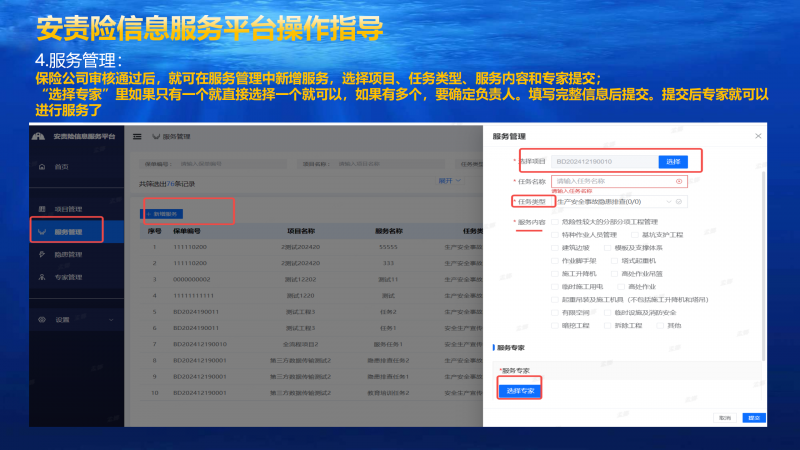Image resolution: width=800 pixels, height=450 pixels.
Task: Check 危险性较大的分部分项工程管理
Action: [555, 222]
